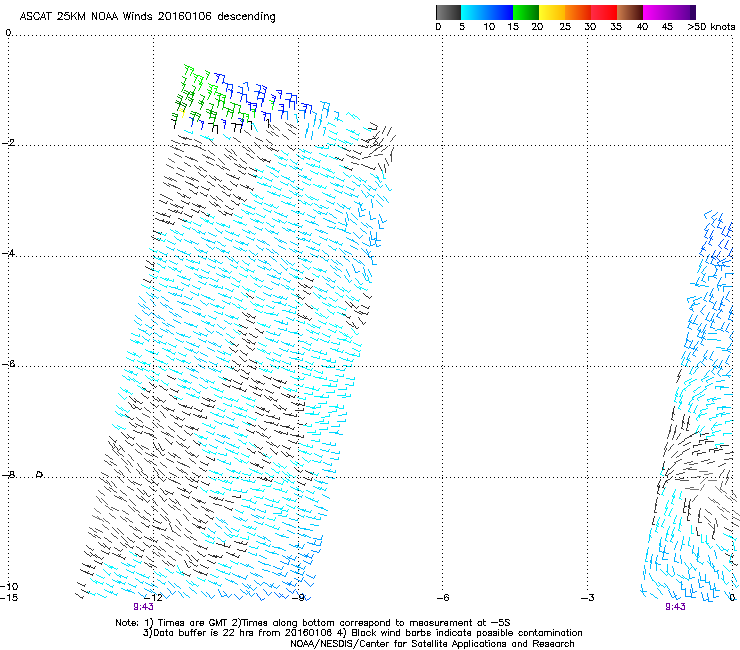Click the legend scale label '35'
Image resolution: width=740 pixels, height=650 pixels.
pyautogui.click(x=616, y=27)
